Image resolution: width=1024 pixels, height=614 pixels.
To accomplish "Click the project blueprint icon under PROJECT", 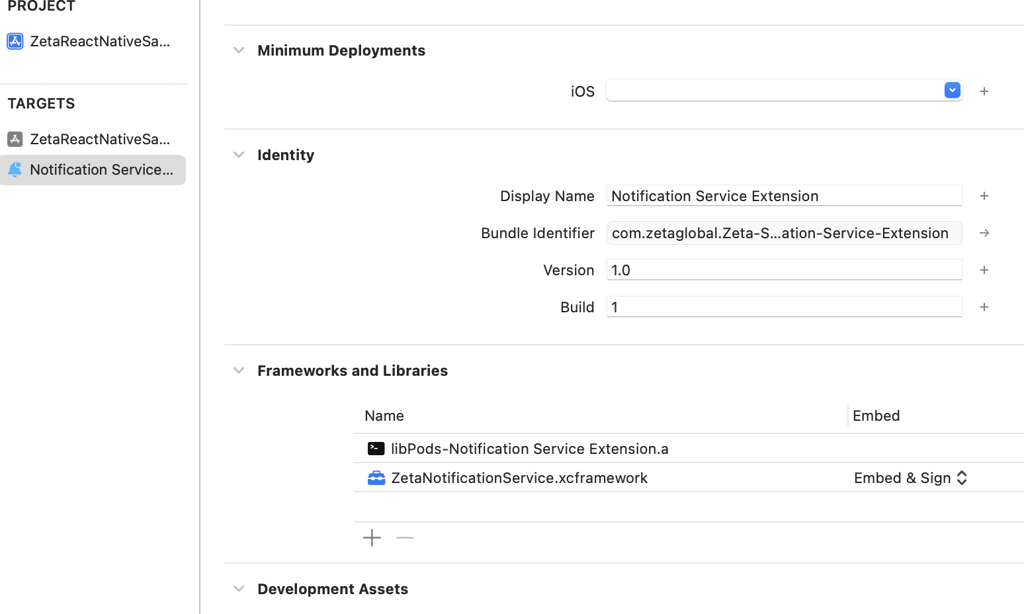I will click(x=15, y=41).
